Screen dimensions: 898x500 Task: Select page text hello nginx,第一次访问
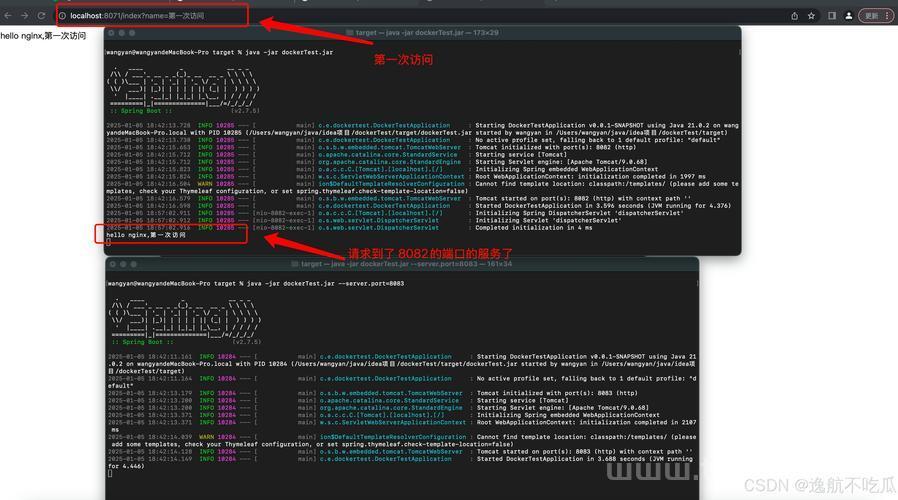tap(43, 36)
